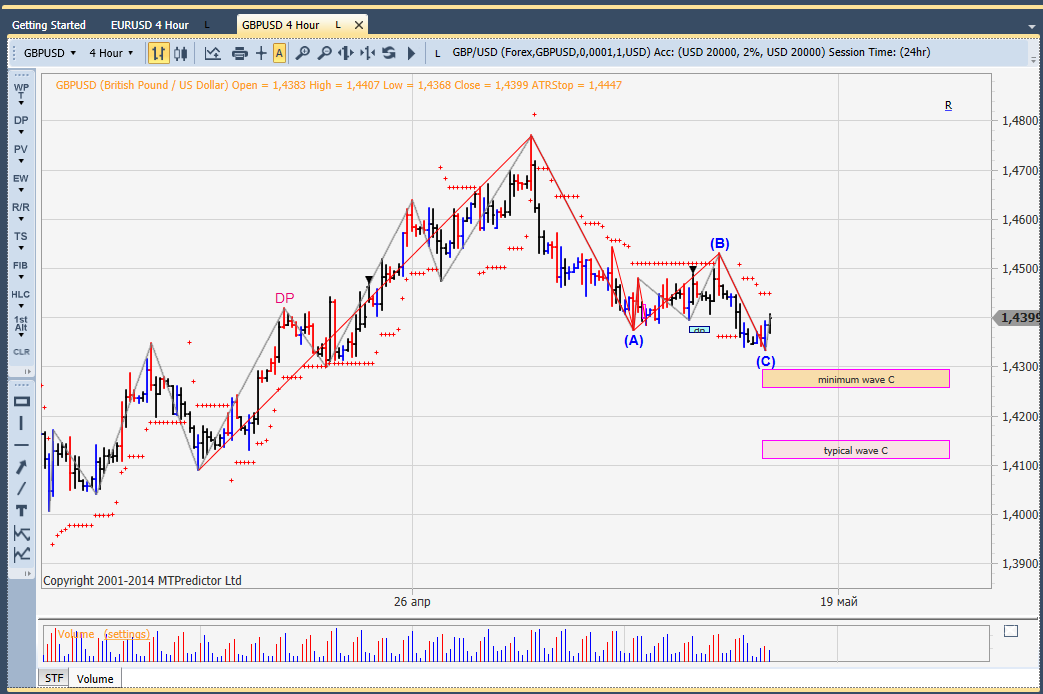Open the Getting Started tab
This screenshot has height=694, width=1043.
49,25
